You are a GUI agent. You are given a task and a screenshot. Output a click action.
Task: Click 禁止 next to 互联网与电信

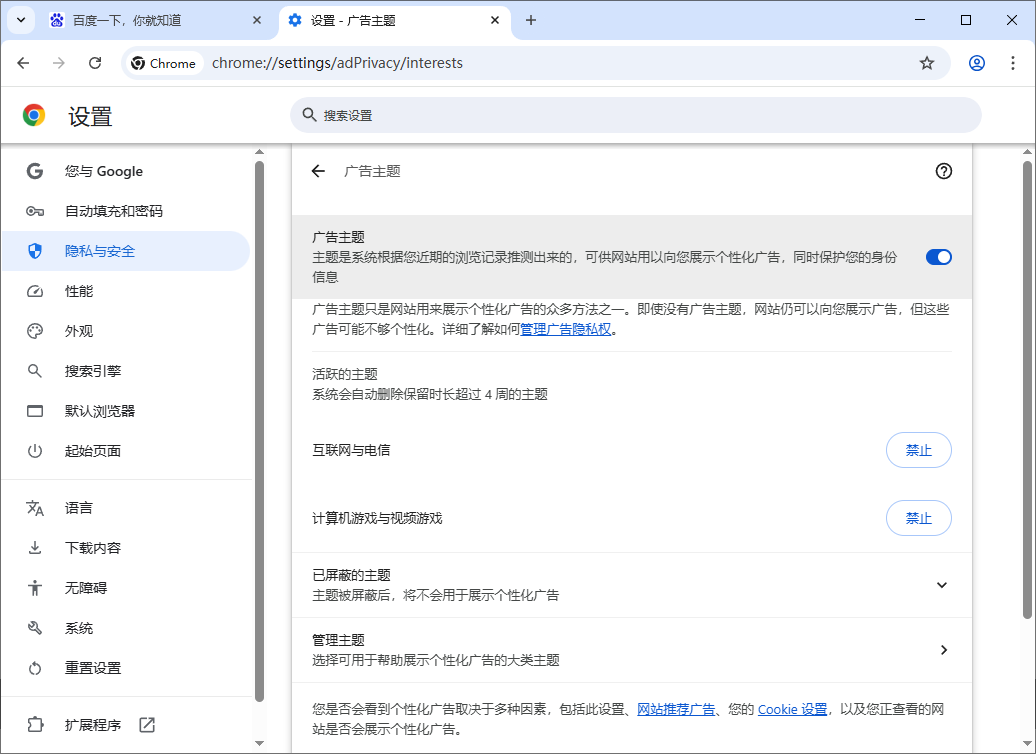coord(918,450)
